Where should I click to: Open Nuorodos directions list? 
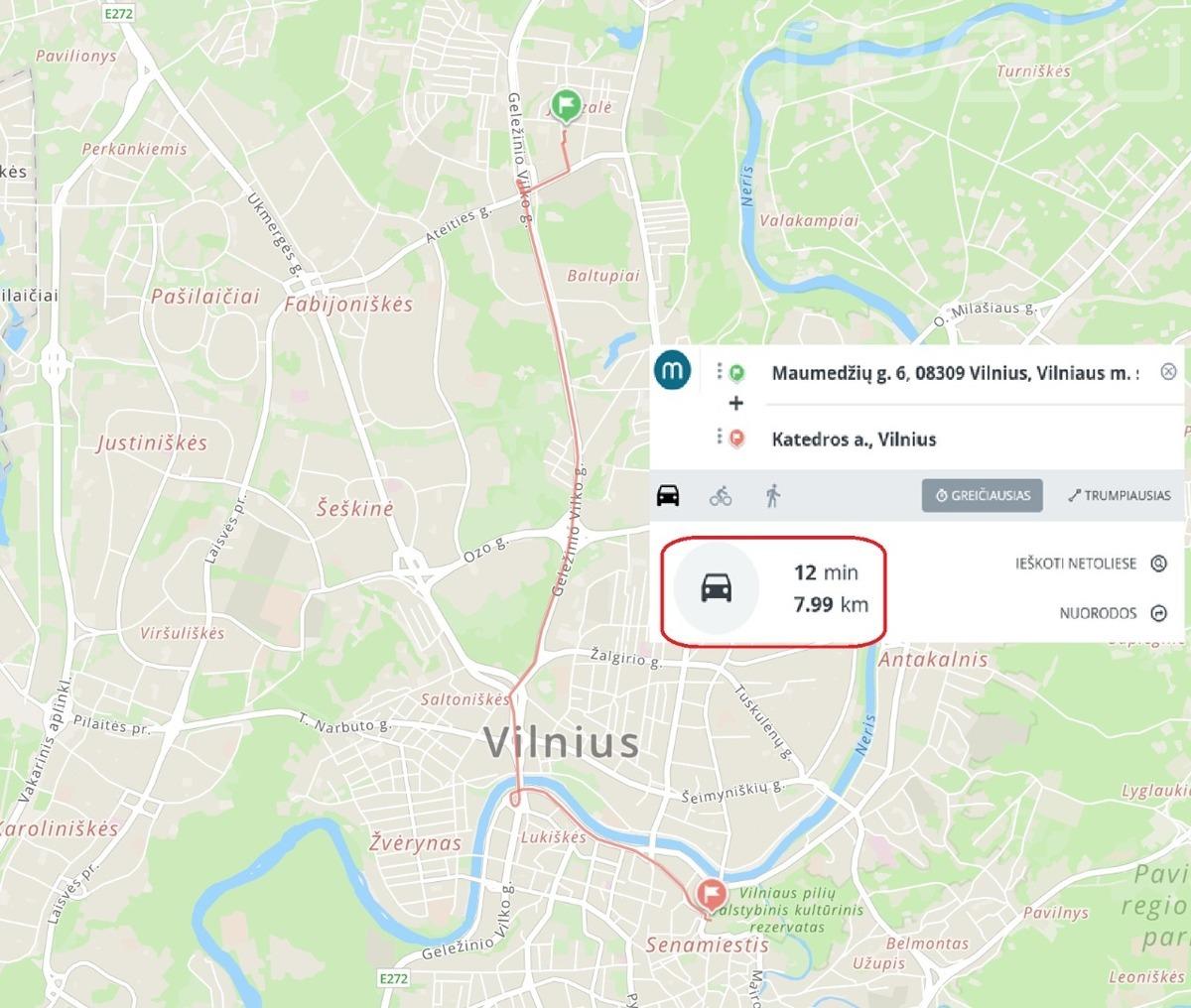pyautogui.click(x=1113, y=613)
